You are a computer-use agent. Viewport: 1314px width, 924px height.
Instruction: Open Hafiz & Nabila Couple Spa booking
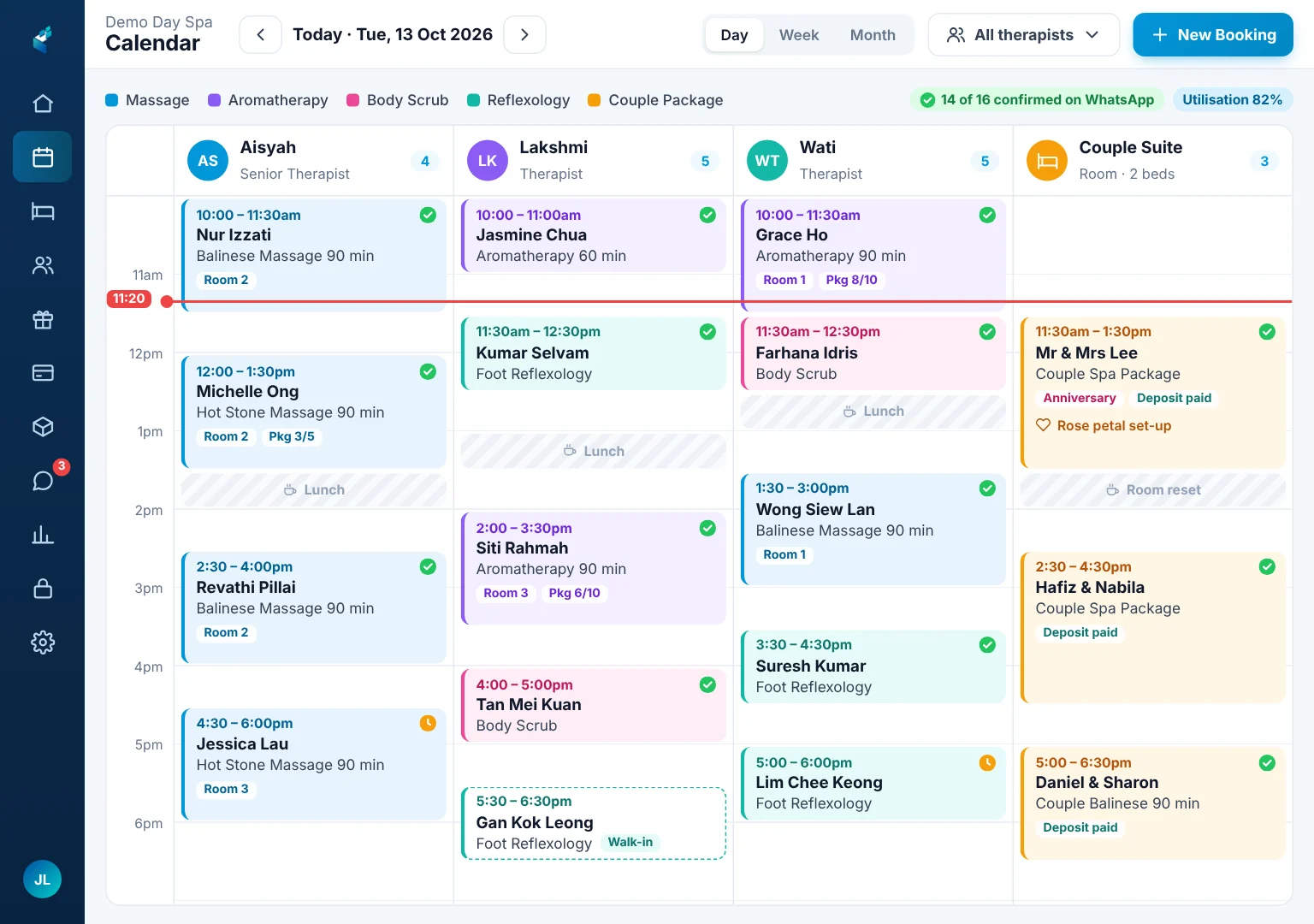point(1153,627)
